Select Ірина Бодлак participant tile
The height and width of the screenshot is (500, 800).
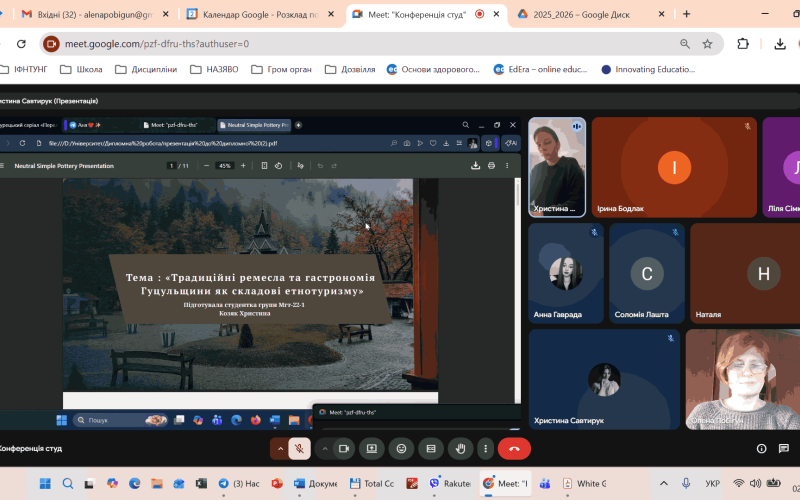point(674,167)
